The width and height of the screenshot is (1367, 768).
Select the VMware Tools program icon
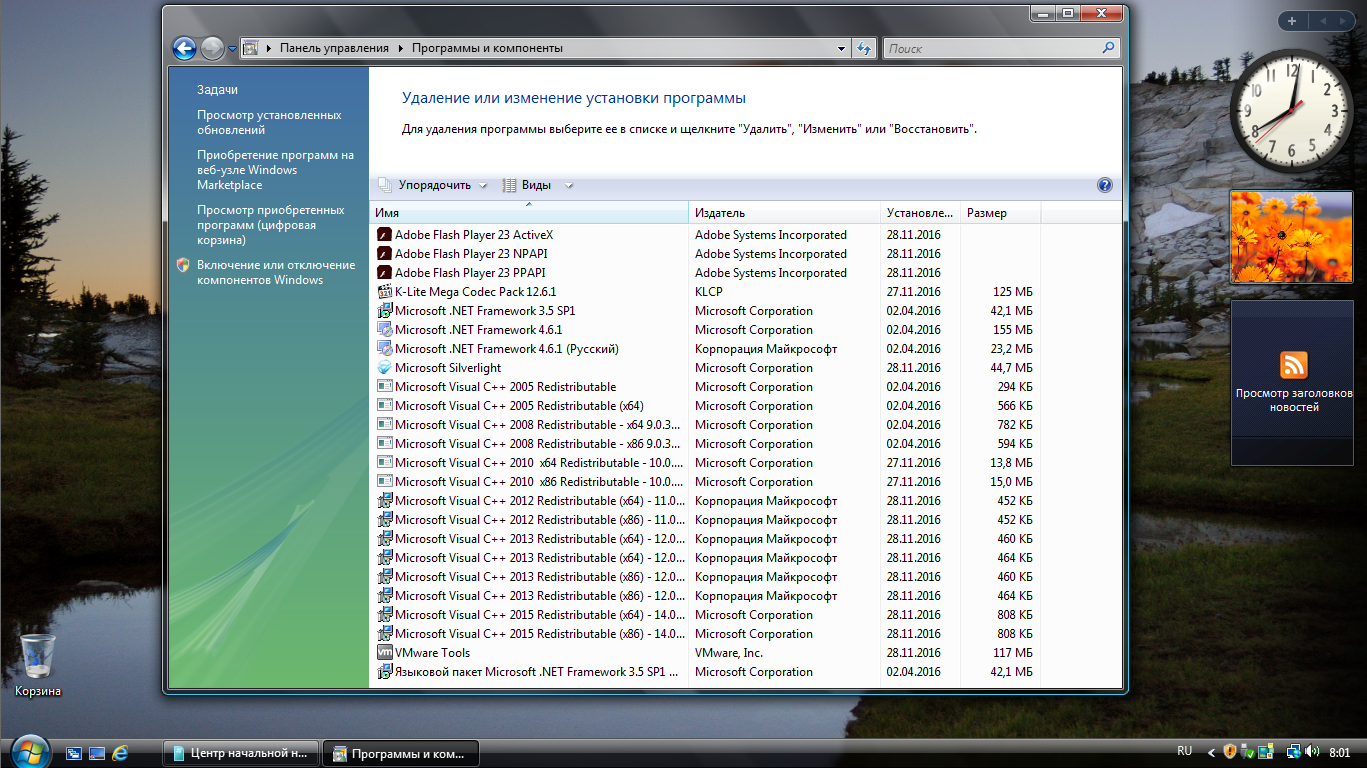384,653
